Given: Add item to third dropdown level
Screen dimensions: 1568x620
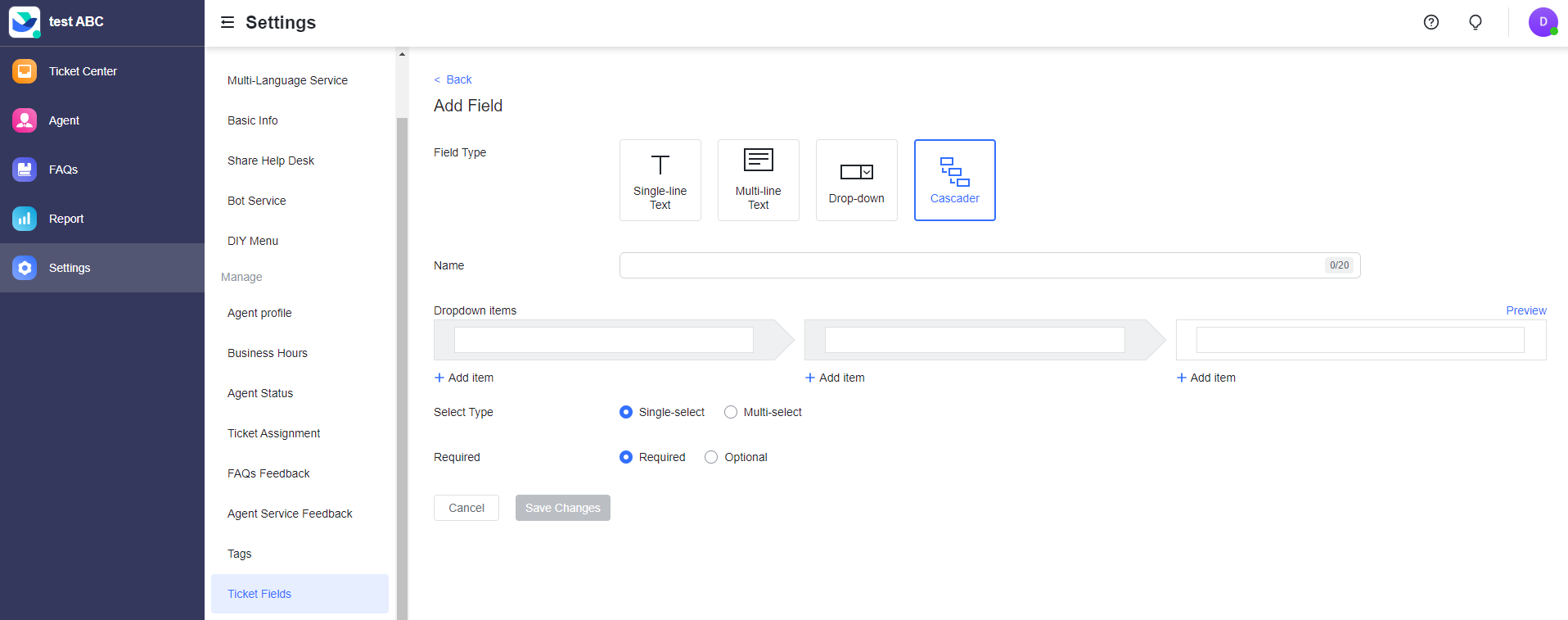Looking at the screenshot, I should (1206, 378).
